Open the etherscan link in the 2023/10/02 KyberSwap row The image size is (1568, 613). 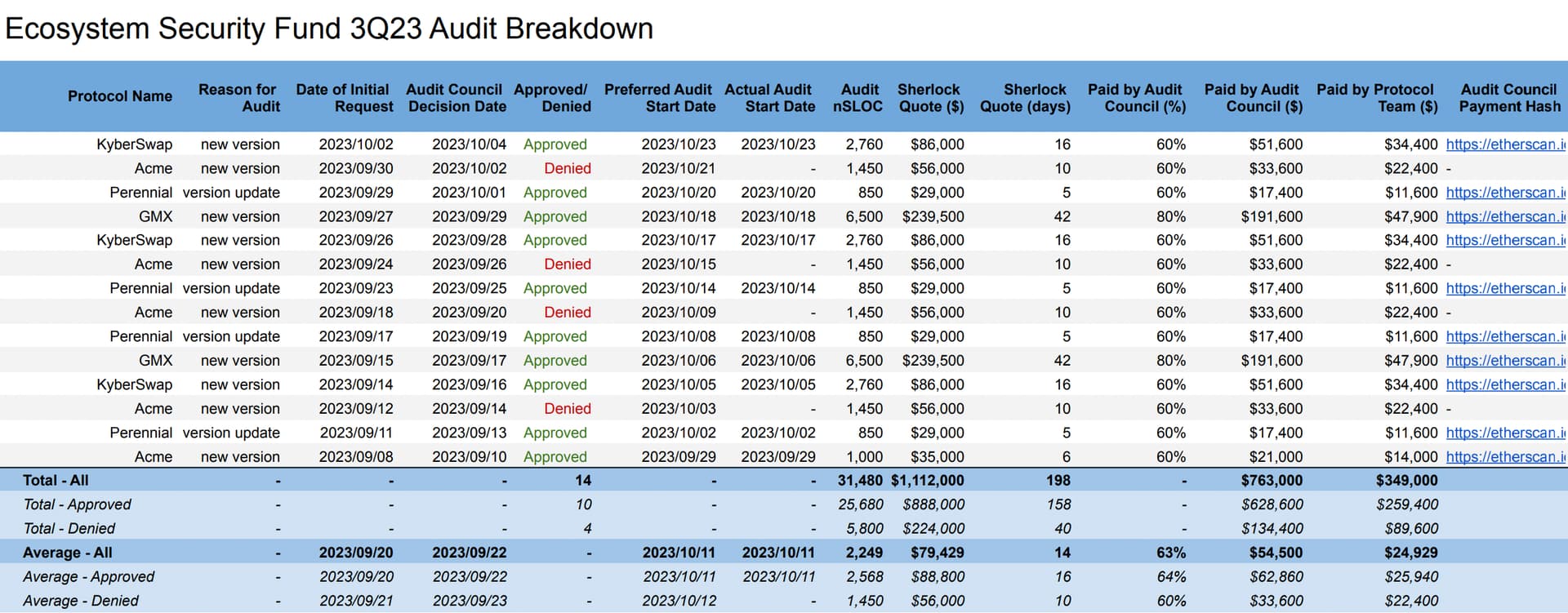(1507, 144)
